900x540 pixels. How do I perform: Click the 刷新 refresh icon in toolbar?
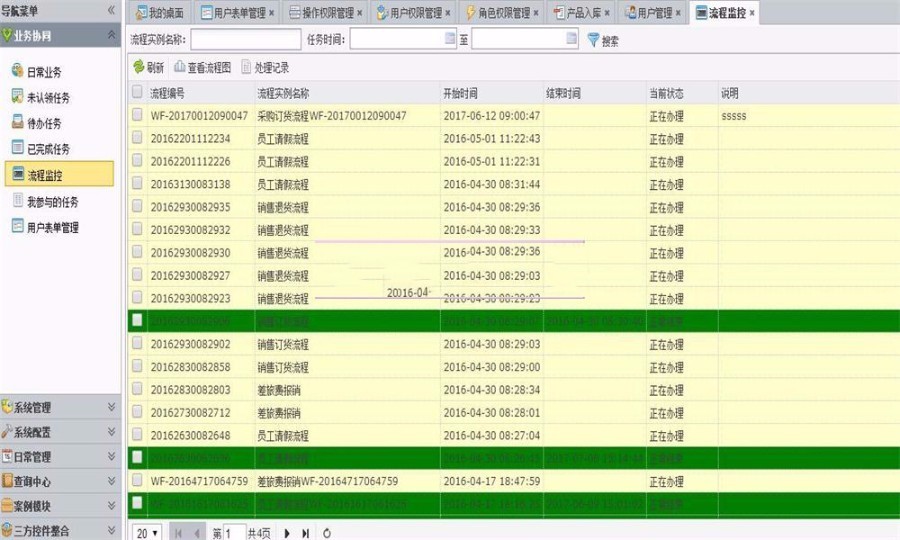(139, 67)
